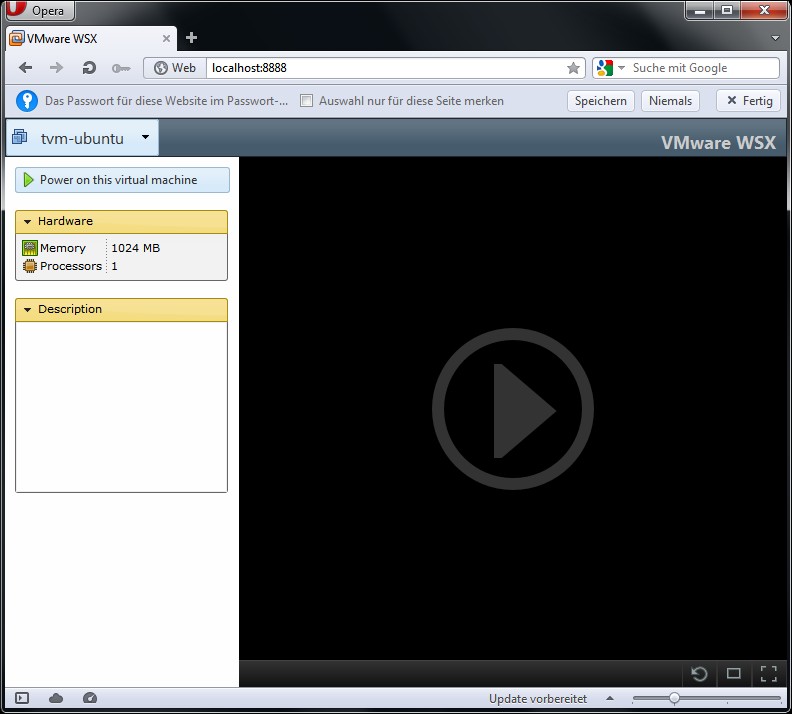Click the green power-on play icon
Image resolution: width=792 pixels, height=714 pixels.
pyautogui.click(x=28, y=180)
